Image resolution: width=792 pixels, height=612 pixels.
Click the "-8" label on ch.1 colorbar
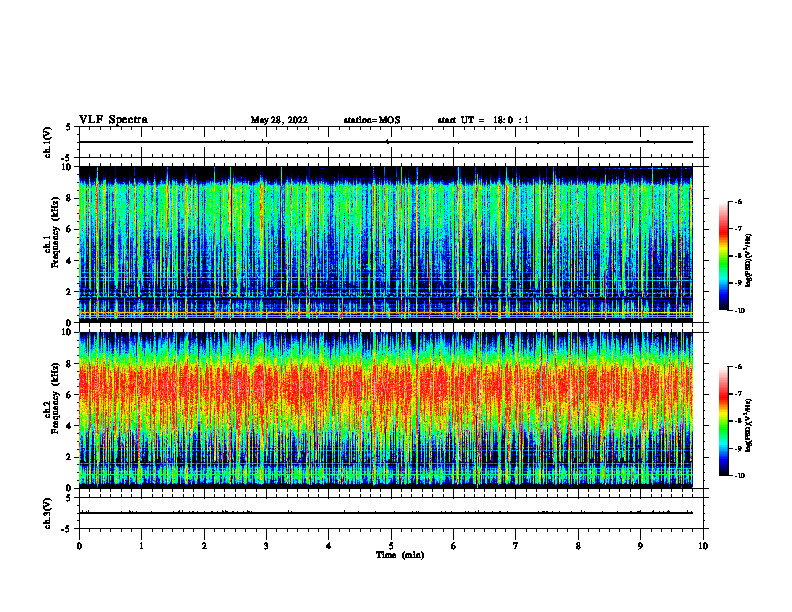click(738, 256)
